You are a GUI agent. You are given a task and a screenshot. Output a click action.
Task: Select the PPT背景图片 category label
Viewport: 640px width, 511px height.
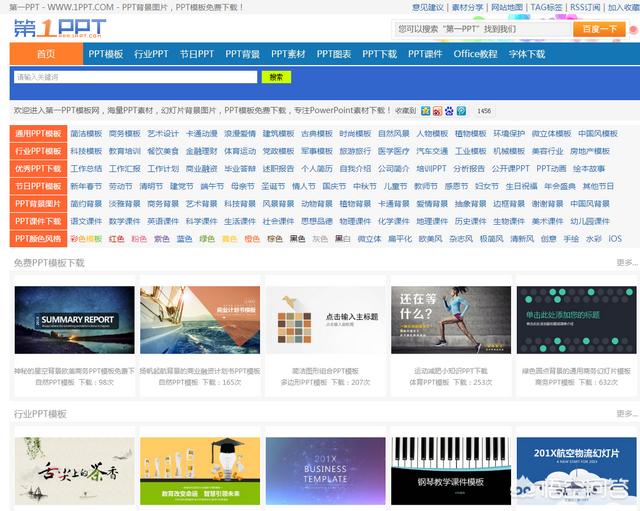click(38, 204)
